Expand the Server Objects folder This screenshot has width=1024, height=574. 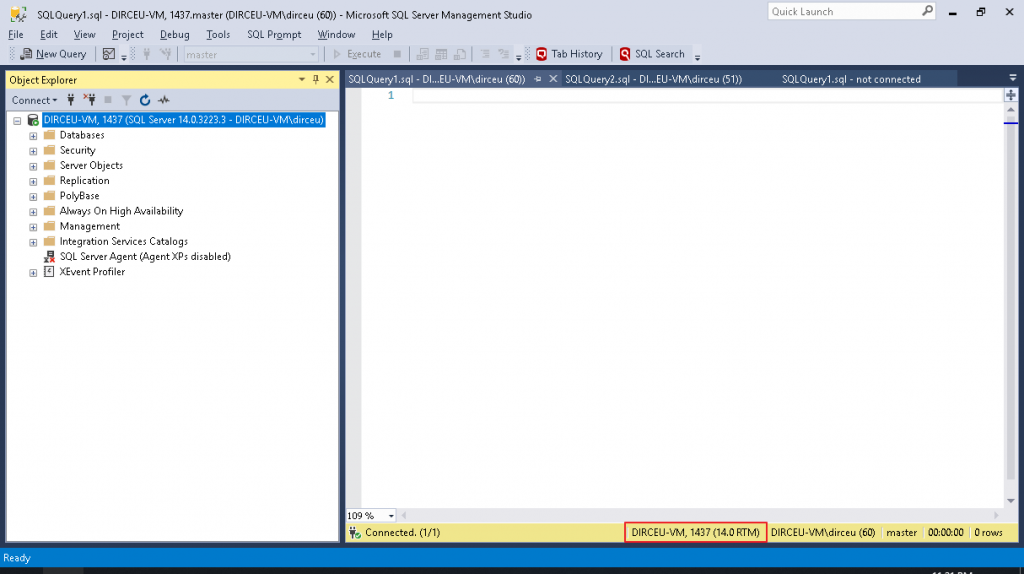pos(33,167)
